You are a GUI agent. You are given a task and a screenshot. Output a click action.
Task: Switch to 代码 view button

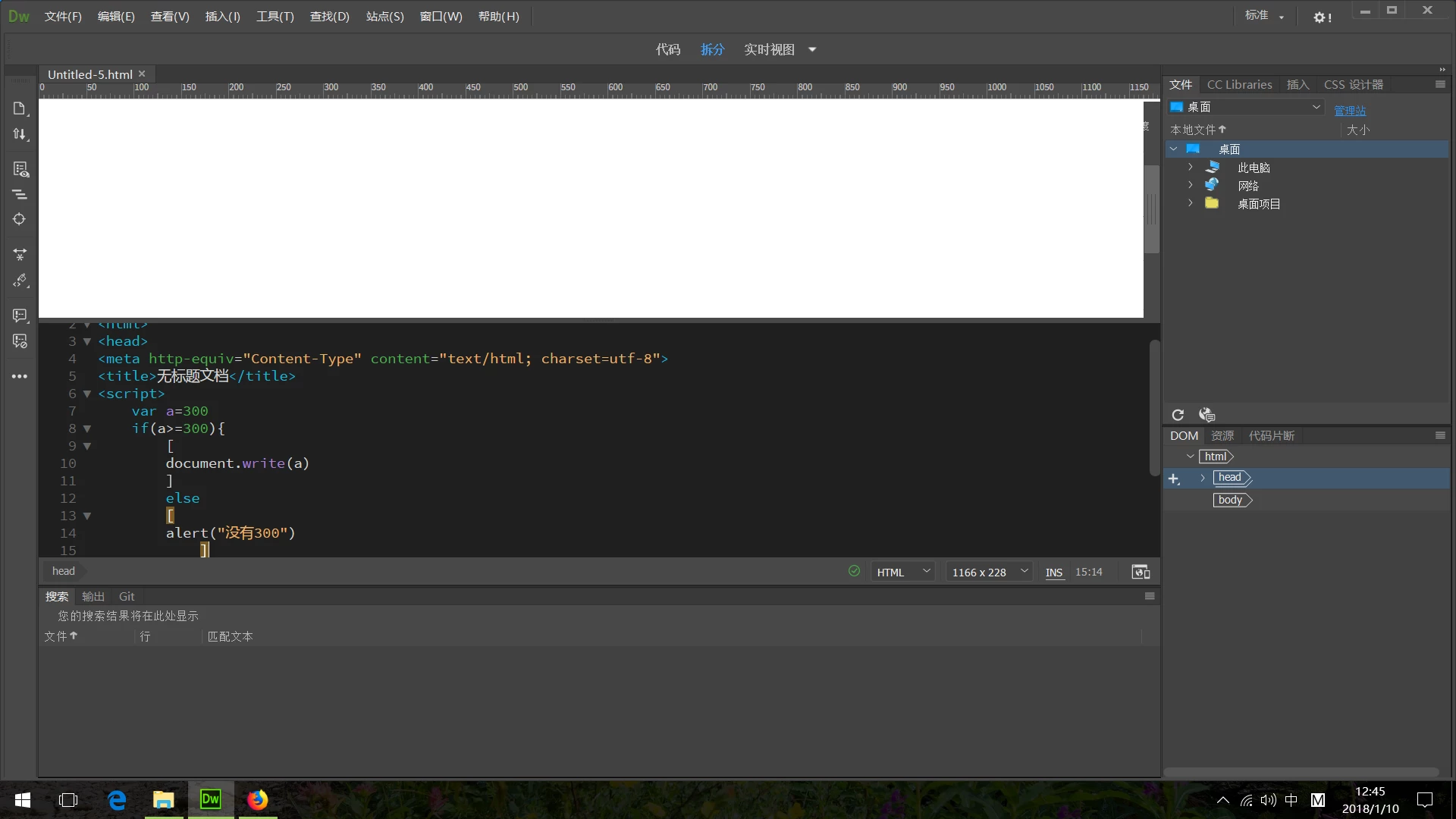coord(667,49)
